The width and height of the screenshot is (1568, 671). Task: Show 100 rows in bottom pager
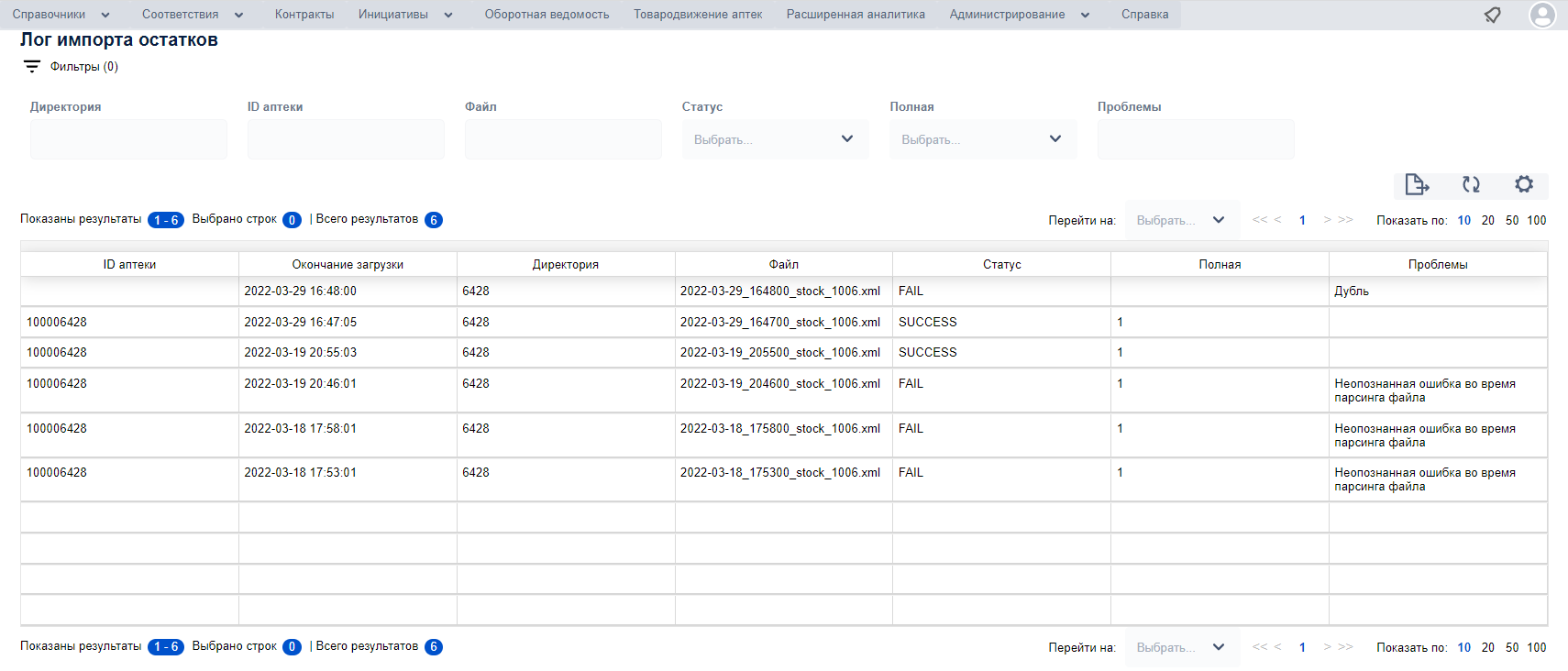point(1537,647)
